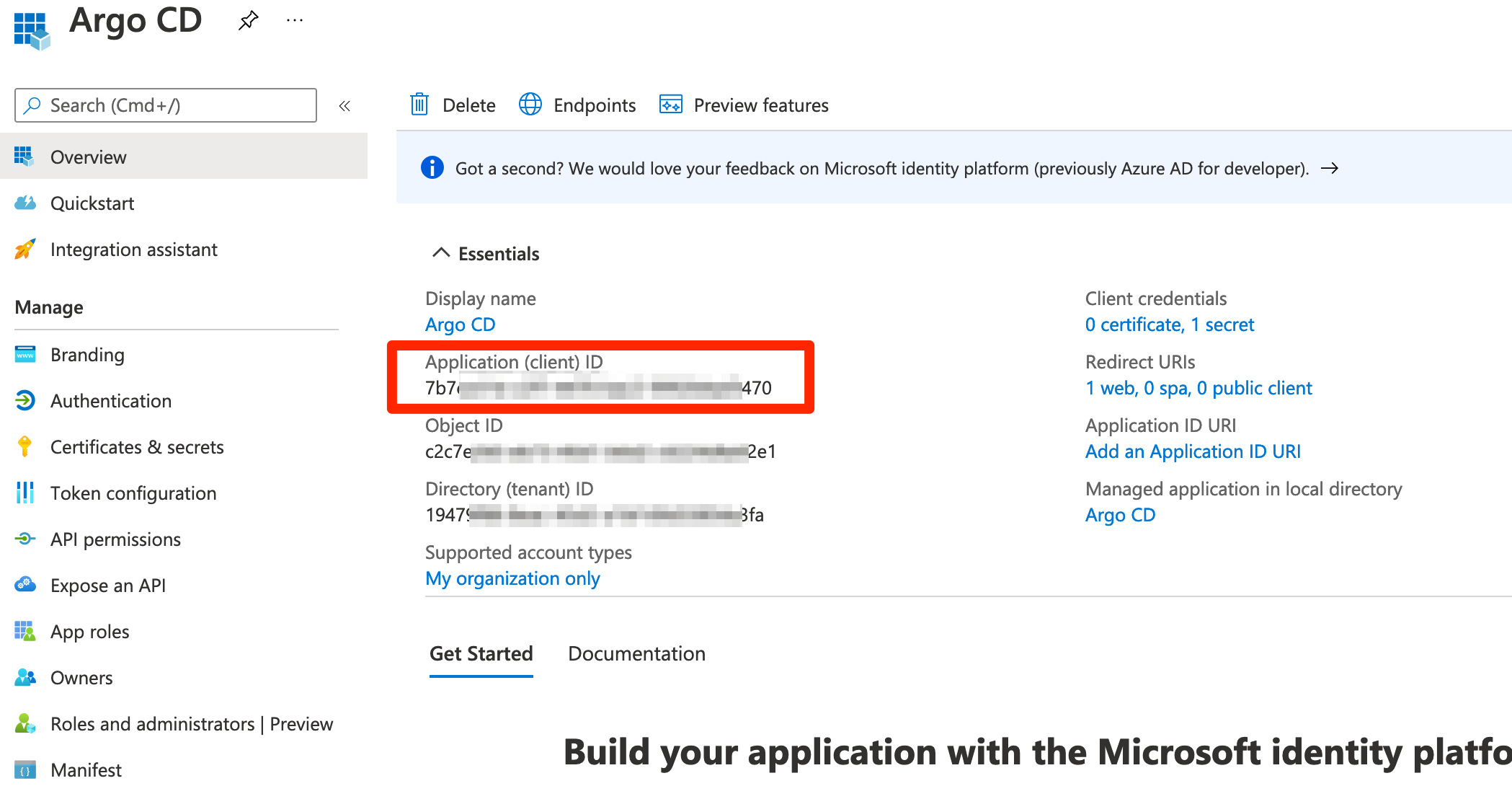This screenshot has height=799, width=1512.
Task: Click the Integration assistant rocket icon
Action: tap(25, 250)
